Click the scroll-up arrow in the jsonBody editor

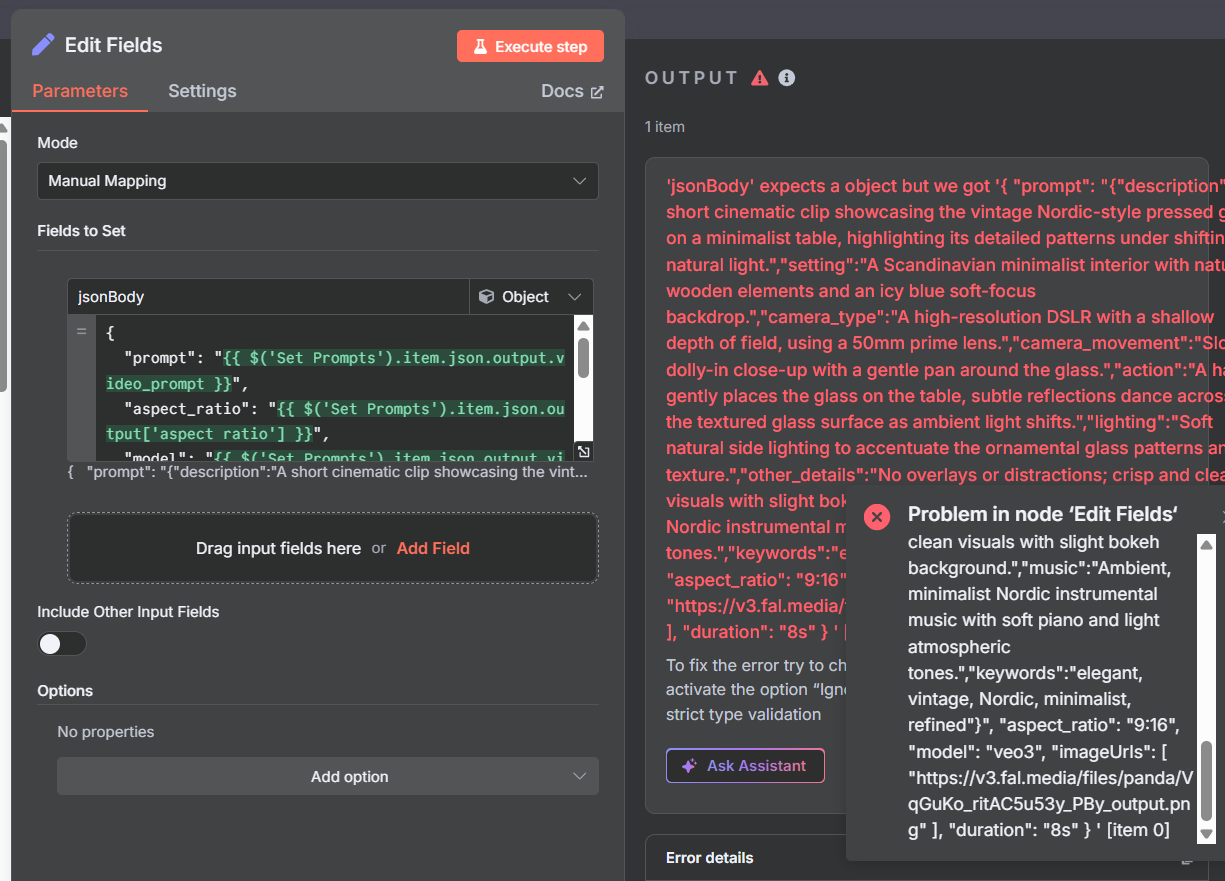584,326
